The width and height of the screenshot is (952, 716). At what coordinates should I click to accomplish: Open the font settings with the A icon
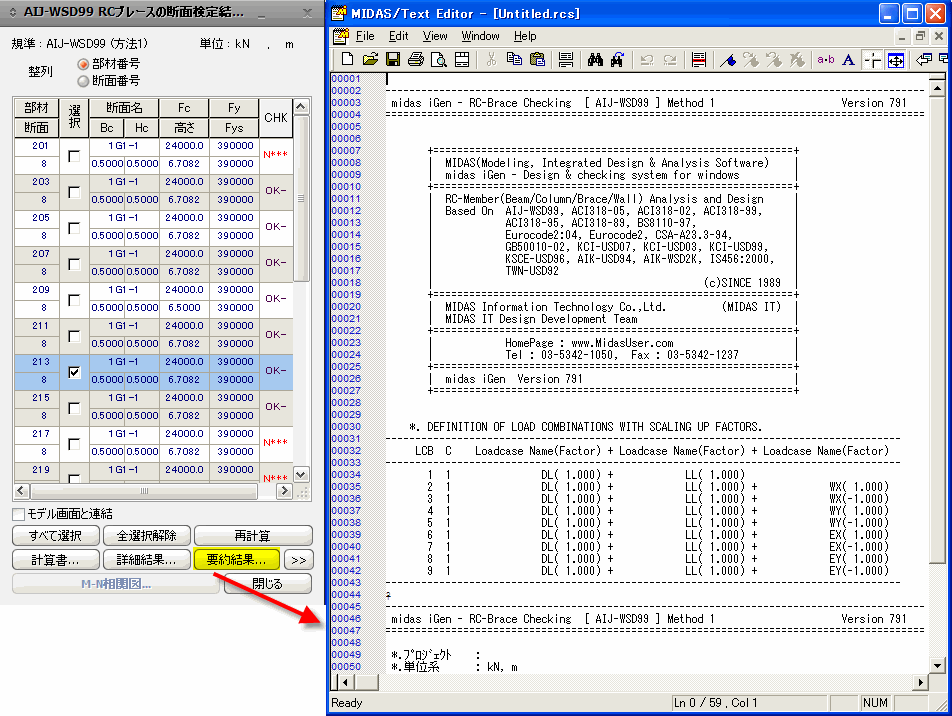click(849, 60)
